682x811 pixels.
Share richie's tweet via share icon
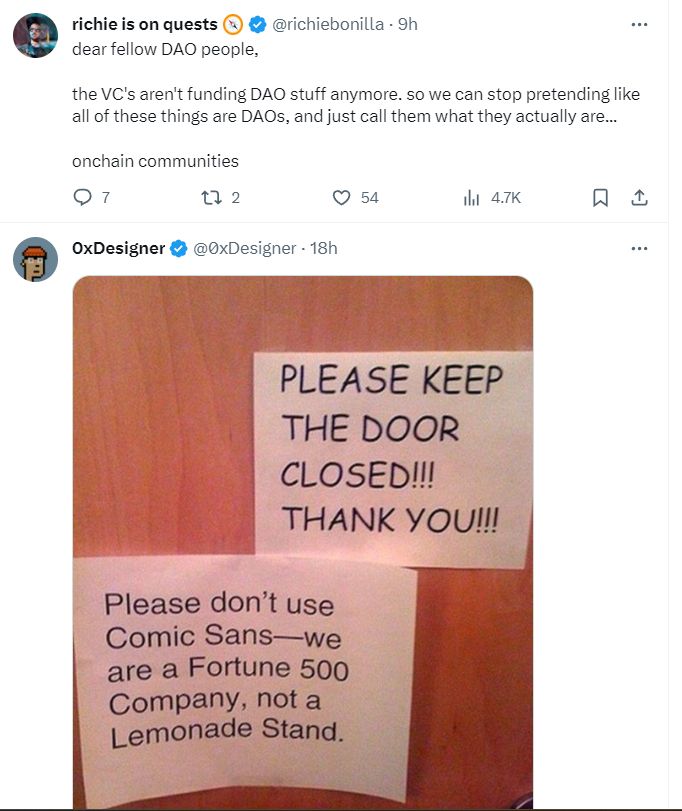[639, 198]
